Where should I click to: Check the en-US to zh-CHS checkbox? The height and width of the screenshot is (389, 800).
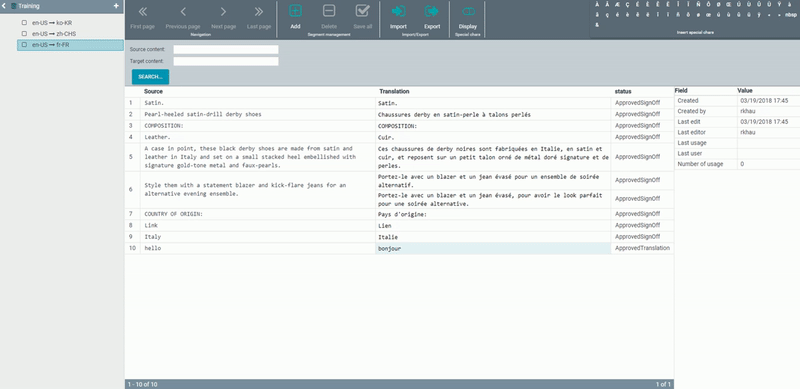24,34
